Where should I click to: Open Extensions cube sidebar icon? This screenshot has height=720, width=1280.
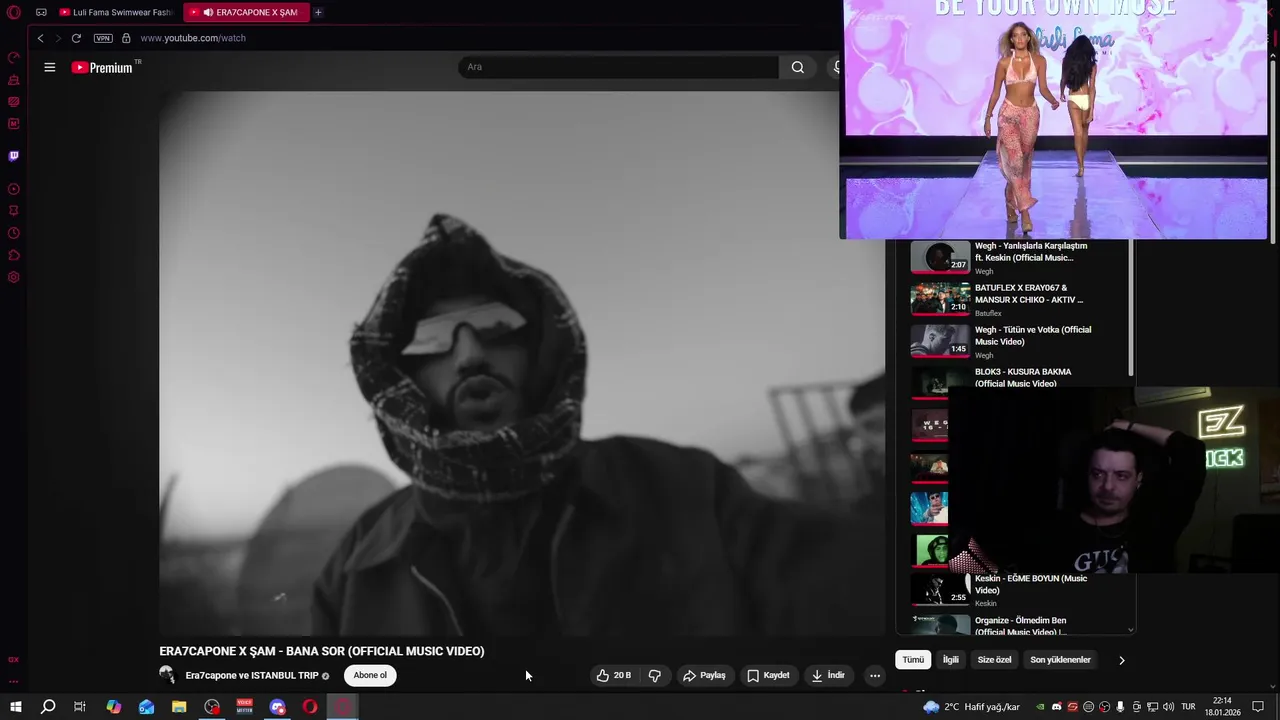point(14,255)
